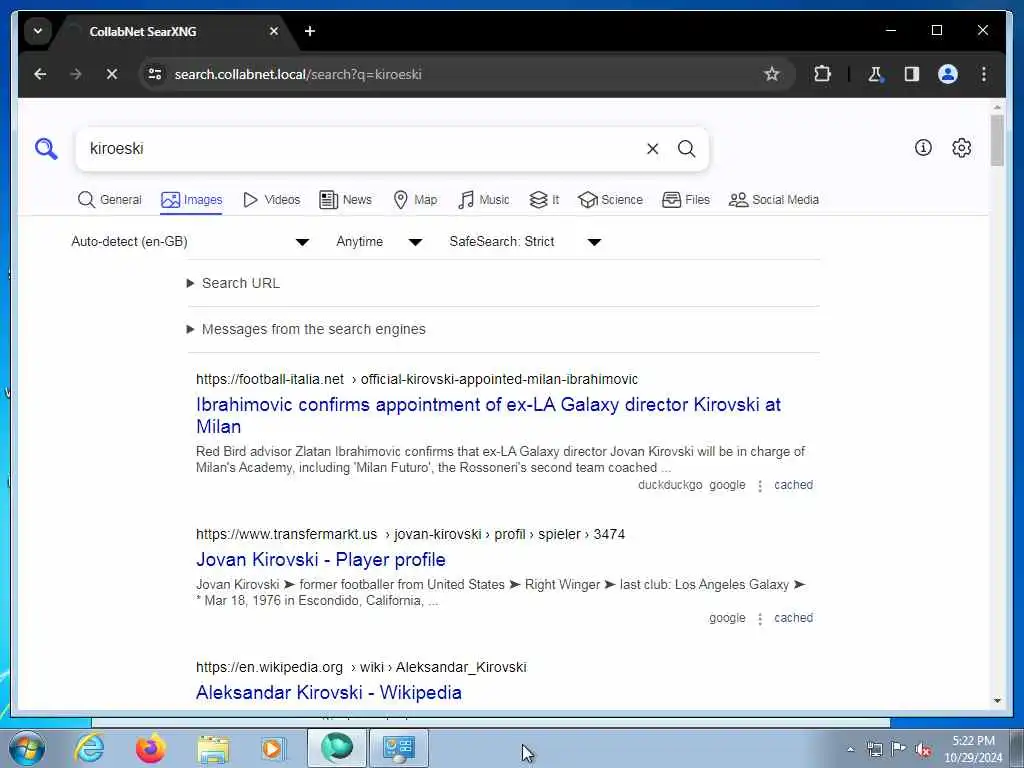Open the Chrome three-dot menu

(x=984, y=74)
